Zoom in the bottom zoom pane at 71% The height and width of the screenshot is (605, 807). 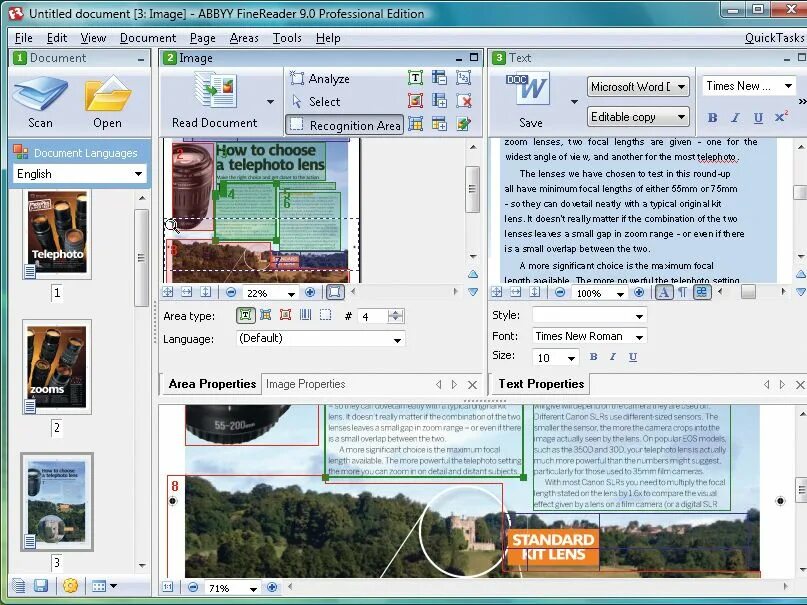pyautogui.click(x=272, y=587)
